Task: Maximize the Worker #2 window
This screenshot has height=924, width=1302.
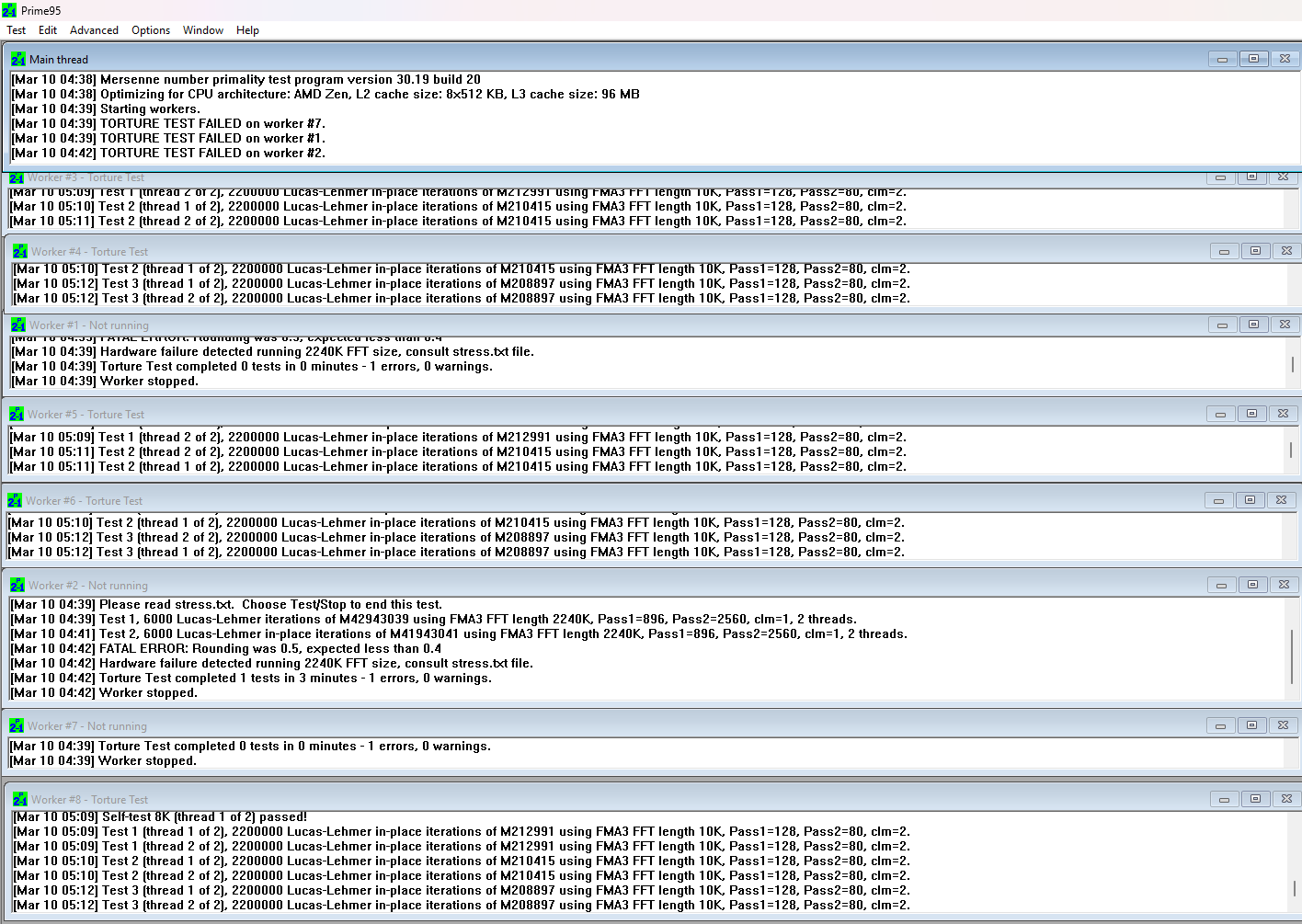Action: click(x=1252, y=585)
